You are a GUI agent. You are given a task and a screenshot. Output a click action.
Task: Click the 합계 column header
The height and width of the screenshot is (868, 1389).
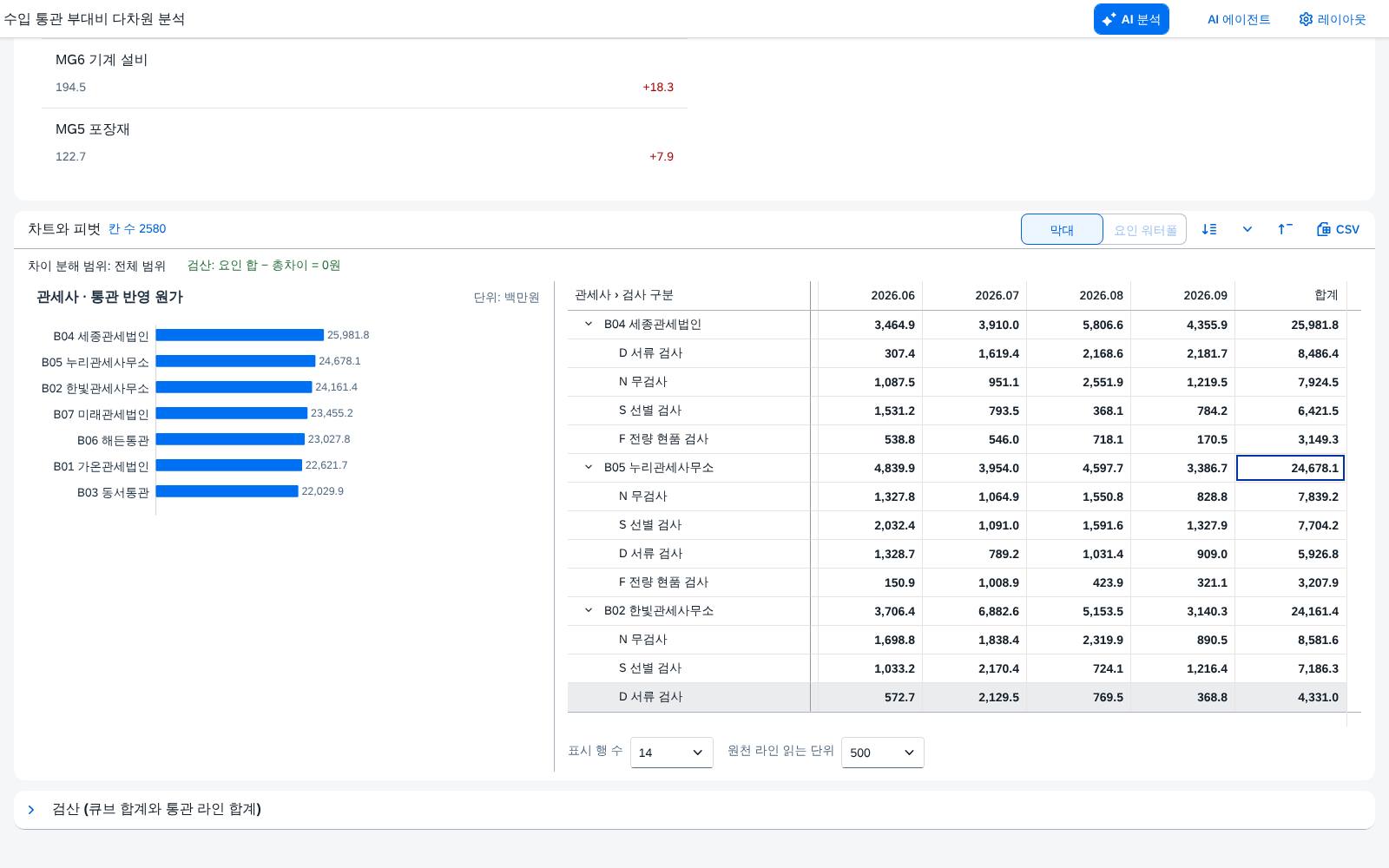pos(1290,295)
